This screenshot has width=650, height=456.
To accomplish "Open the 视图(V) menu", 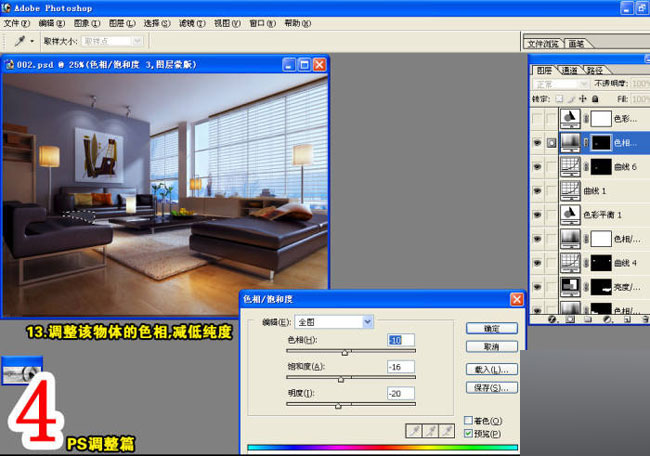I will pyautogui.click(x=227, y=23).
